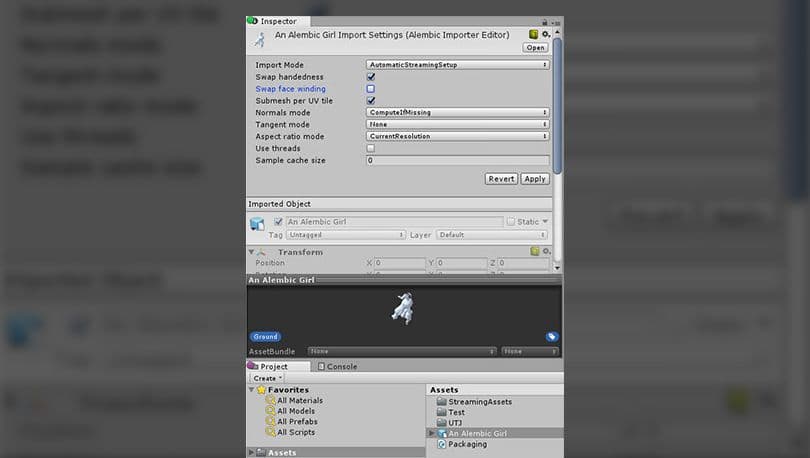Click the Transform component help icon
Viewport: 810px width, 458px height.
click(x=535, y=252)
